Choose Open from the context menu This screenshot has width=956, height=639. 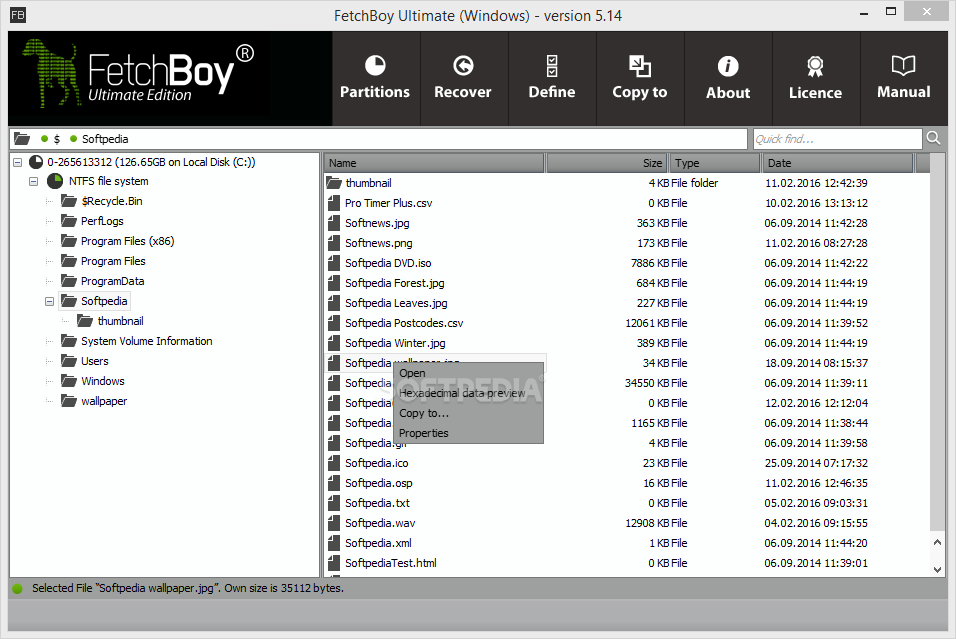[469, 373]
